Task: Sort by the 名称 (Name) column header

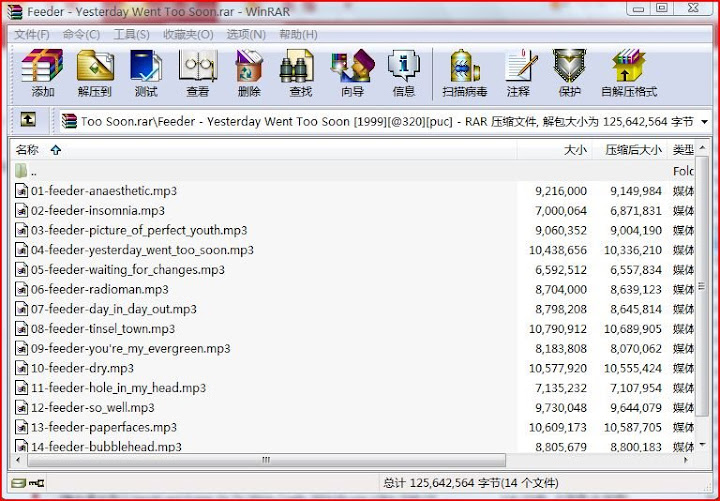Action: 264,150
